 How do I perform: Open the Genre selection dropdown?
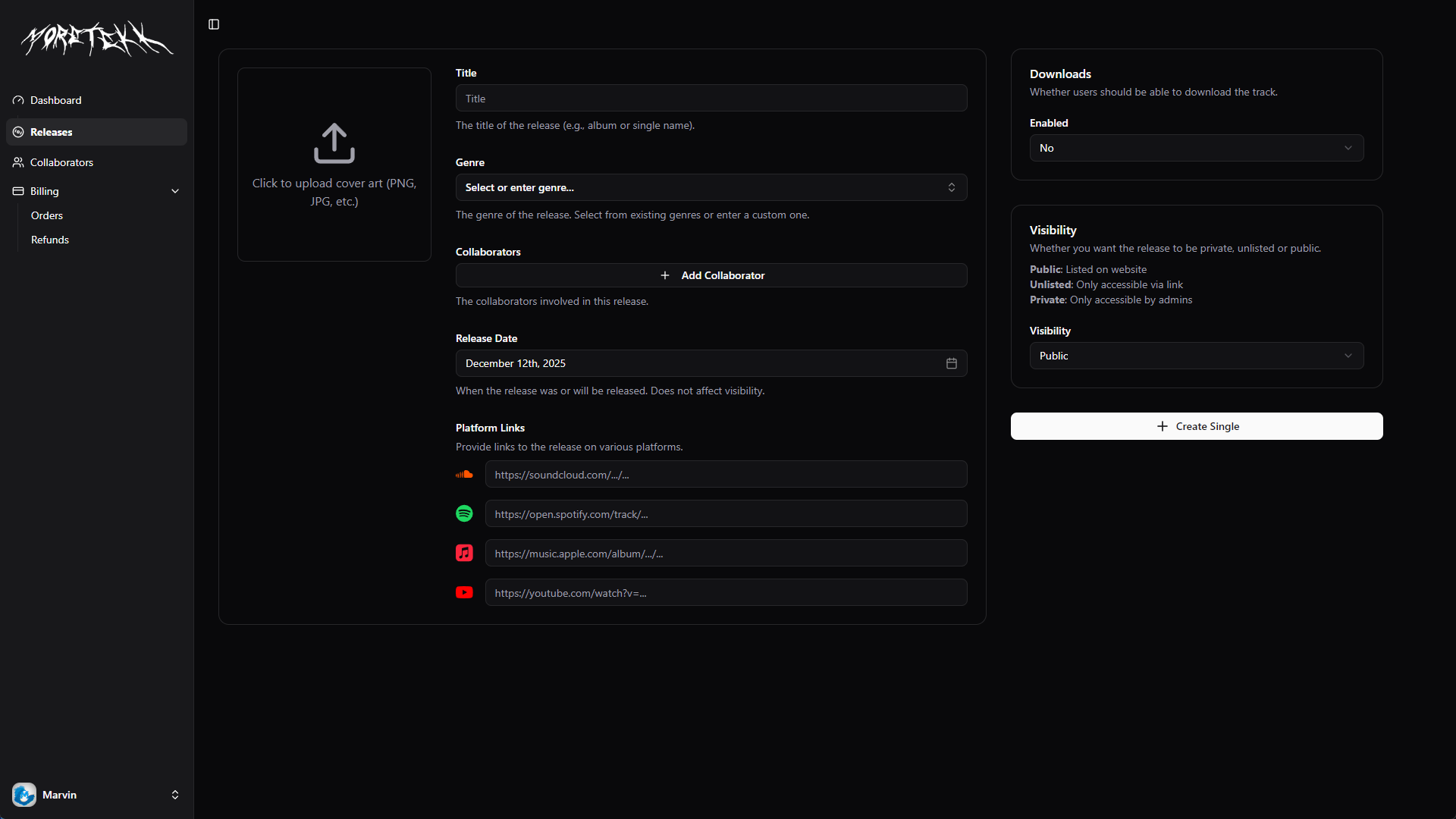click(711, 187)
